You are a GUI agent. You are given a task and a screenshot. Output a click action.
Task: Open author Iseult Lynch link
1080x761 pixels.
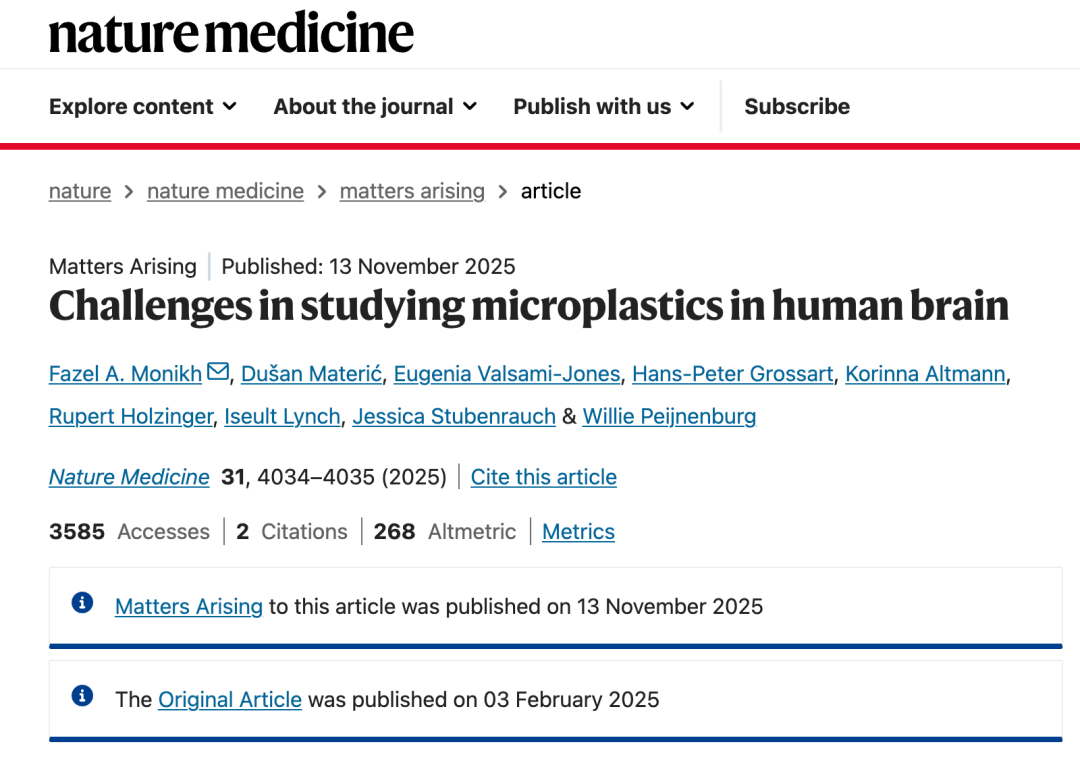pyautogui.click(x=282, y=417)
